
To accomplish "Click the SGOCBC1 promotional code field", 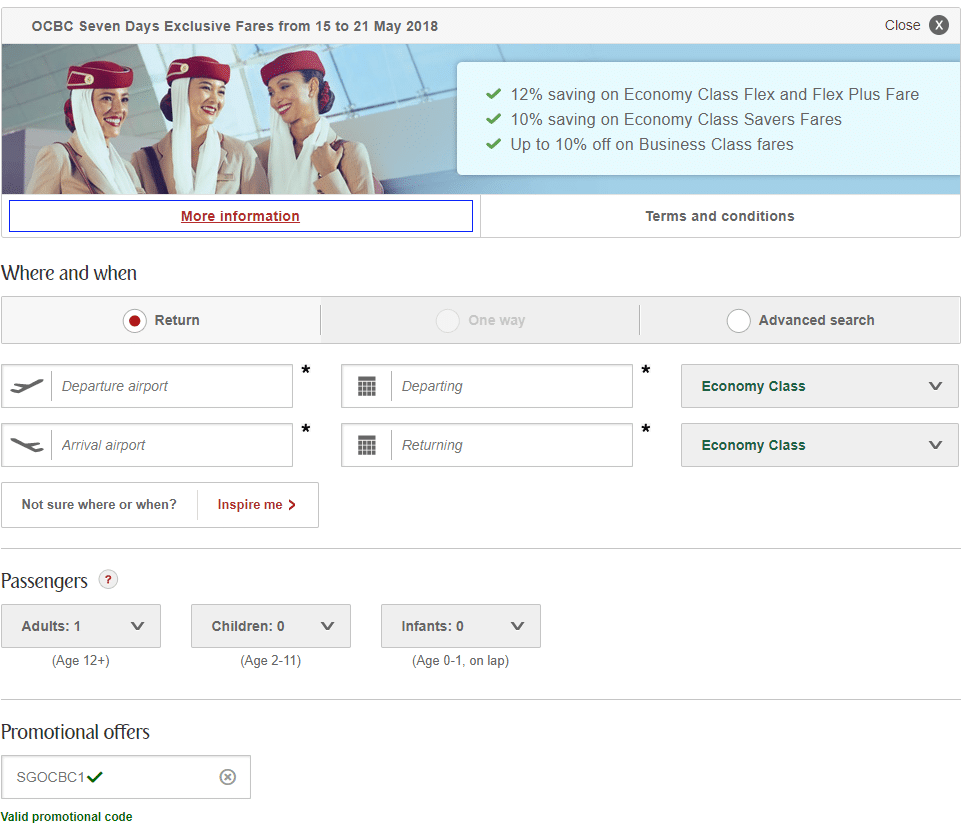I will click(126, 777).
